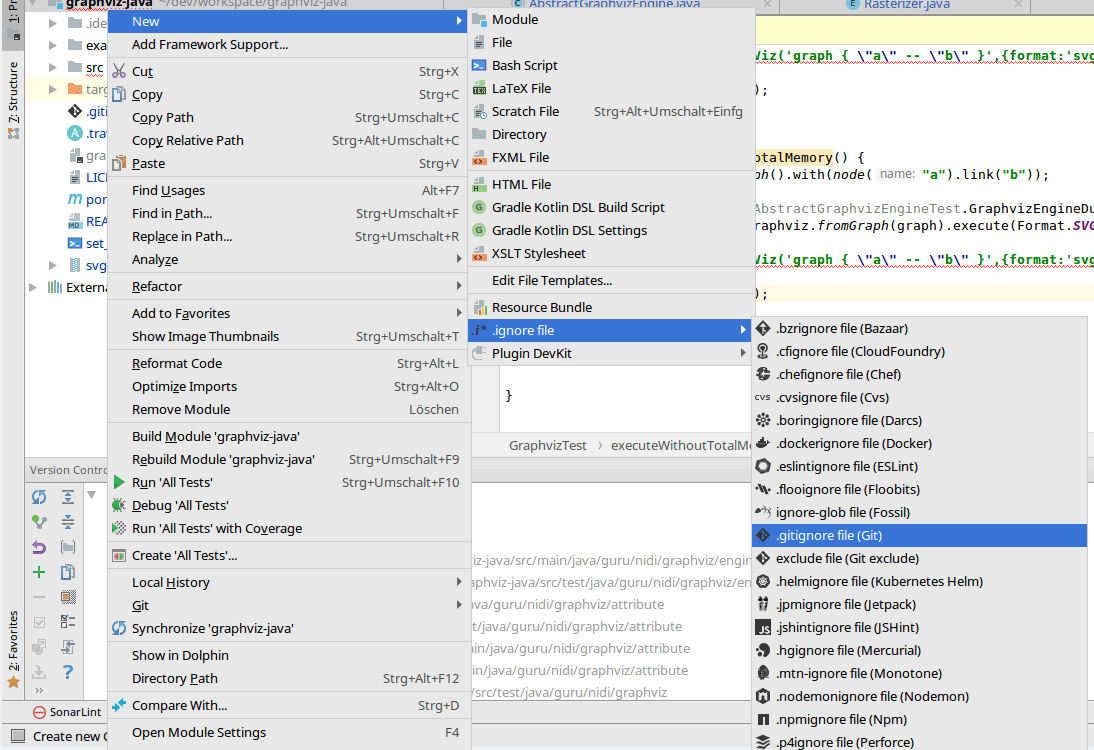Choose Edit File Templates...
The width and height of the screenshot is (1094, 750).
[609, 280]
